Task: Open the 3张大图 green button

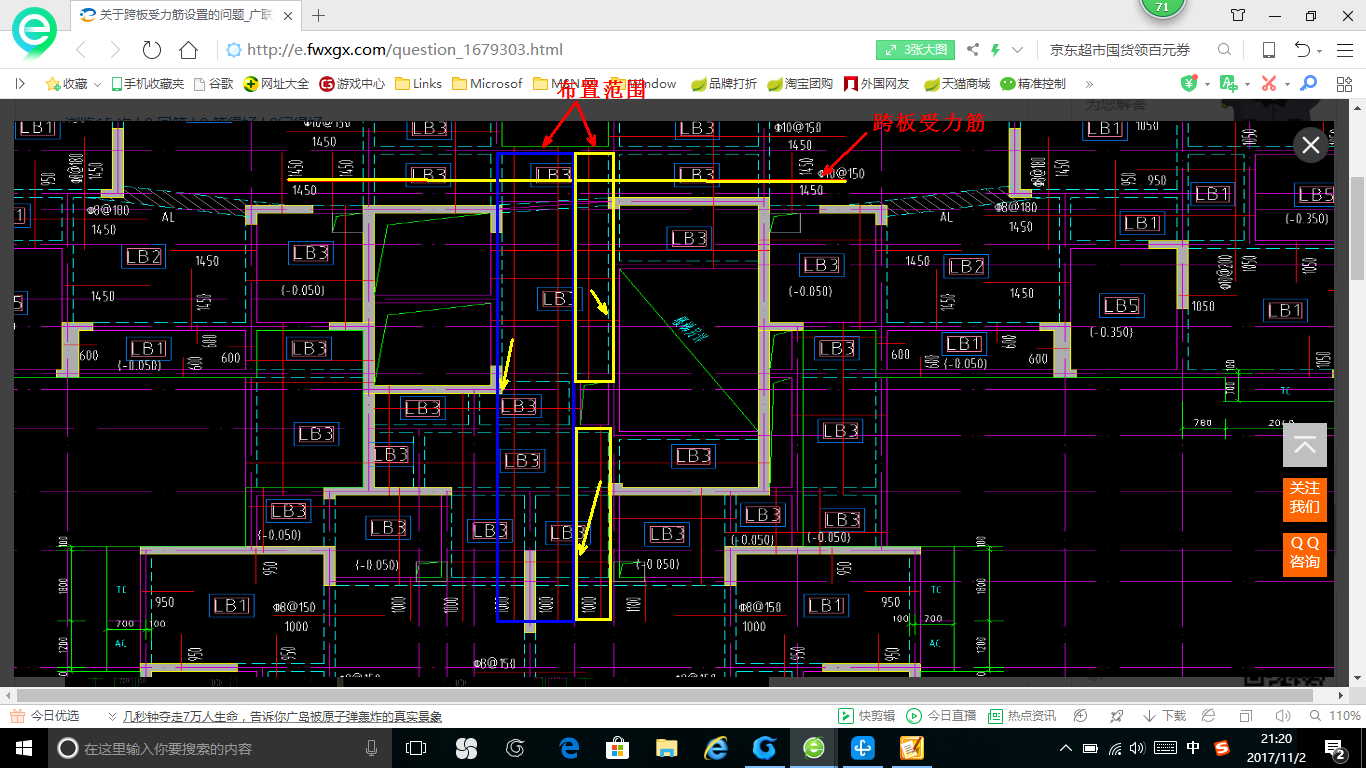Action: point(915,50)
